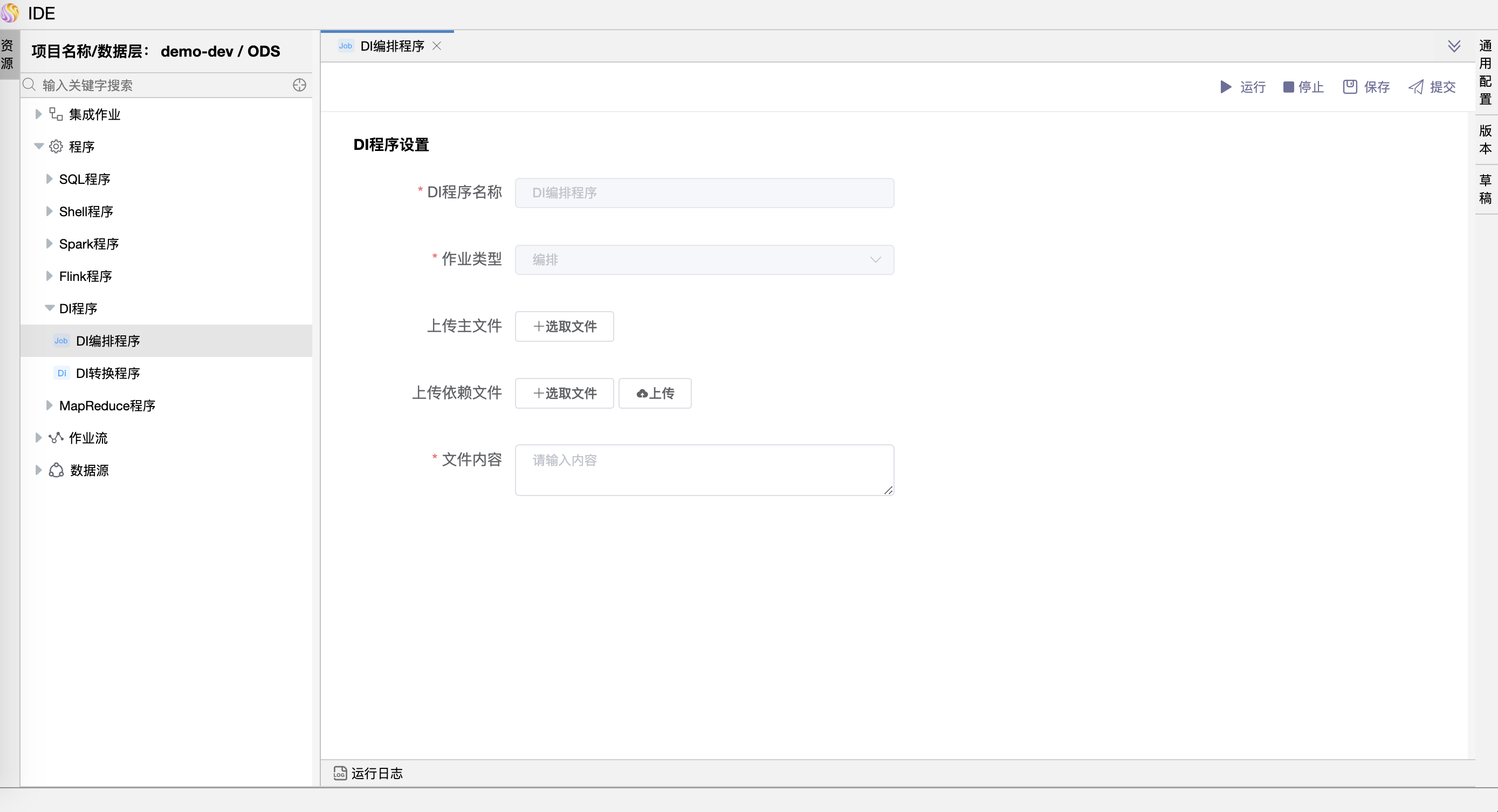
Task: Click into the 文件内容 text area
Action: coord(704,470)
